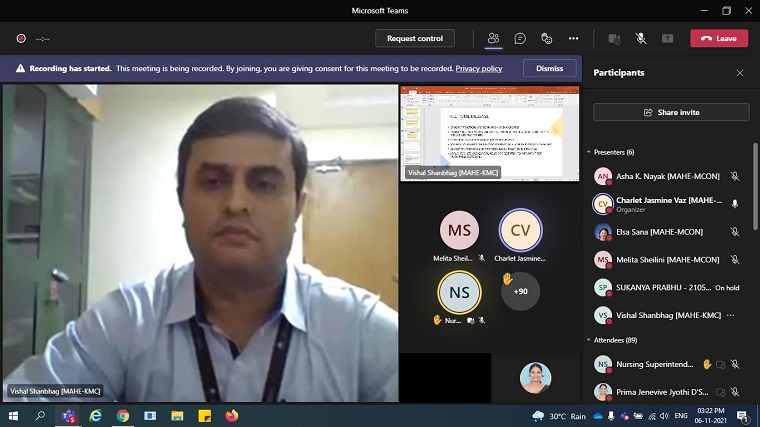Open Firefox from the taskbar

coord(232,415)
